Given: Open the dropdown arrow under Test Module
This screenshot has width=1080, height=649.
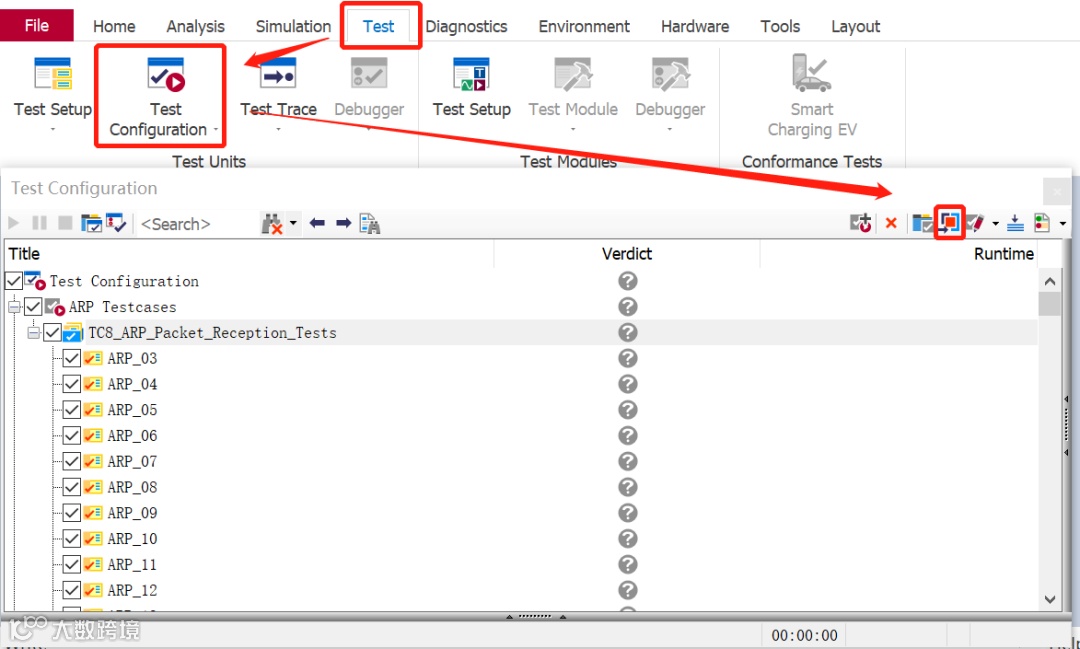Looking at the screenshot, I should (573, 129).
